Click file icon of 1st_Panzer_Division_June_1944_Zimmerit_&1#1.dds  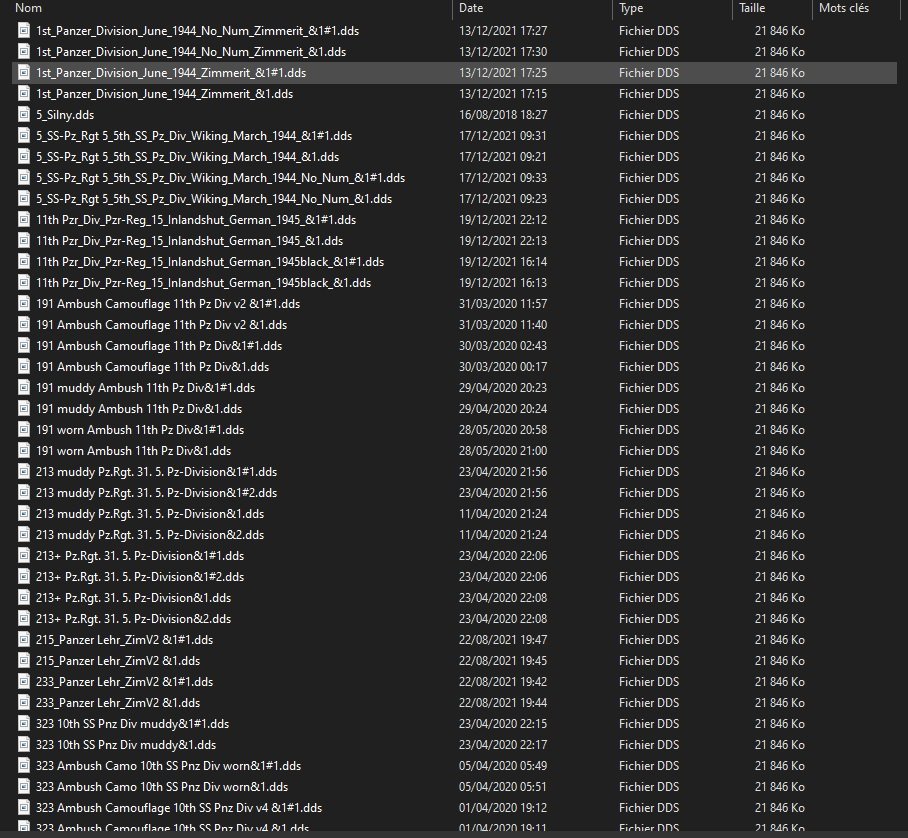(24, 72)
